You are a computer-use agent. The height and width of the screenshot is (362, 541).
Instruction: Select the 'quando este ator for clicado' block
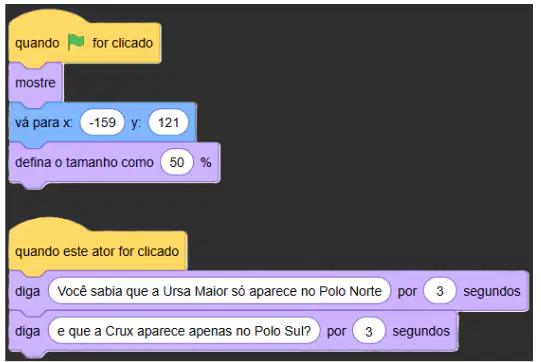click(x=98, y=247)
